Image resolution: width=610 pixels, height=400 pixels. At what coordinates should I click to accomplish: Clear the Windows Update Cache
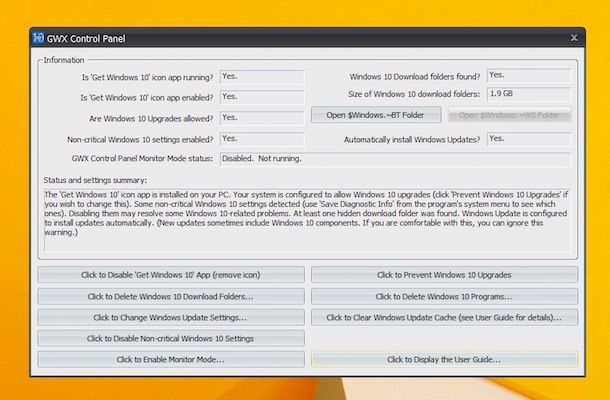[444, 317]
